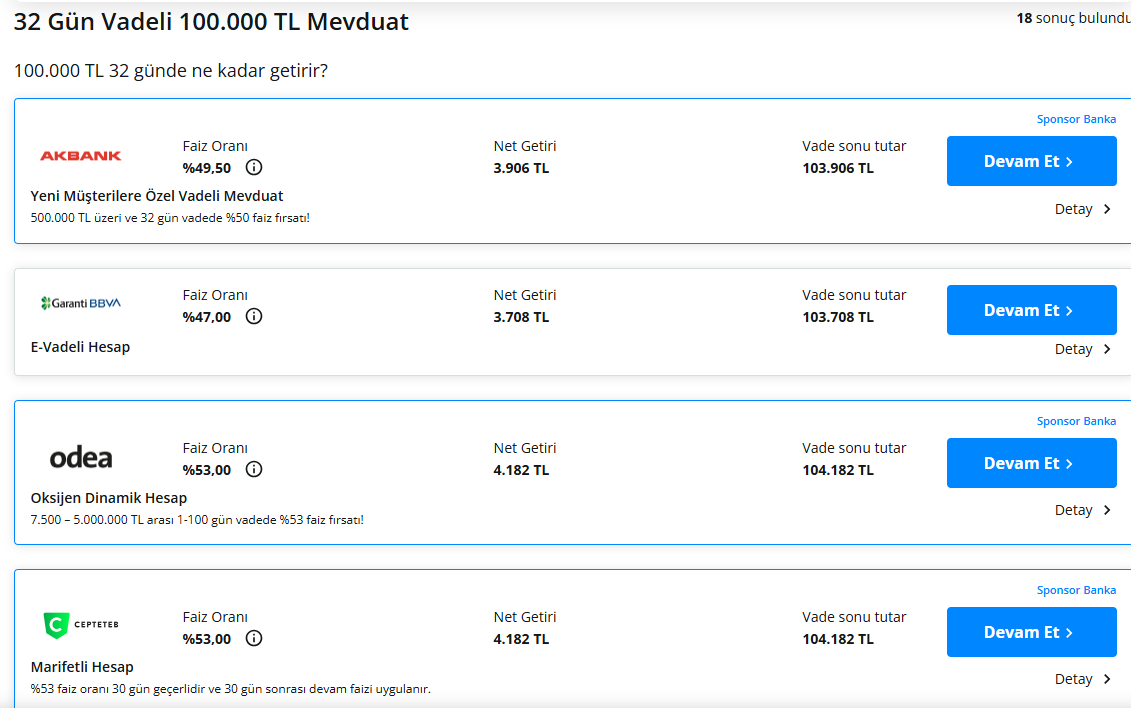Image resolution: width=1131 pixels, height=708 pixels.
Task: Open CEPTETEB interest rate info icon
Action: (254, 638)
